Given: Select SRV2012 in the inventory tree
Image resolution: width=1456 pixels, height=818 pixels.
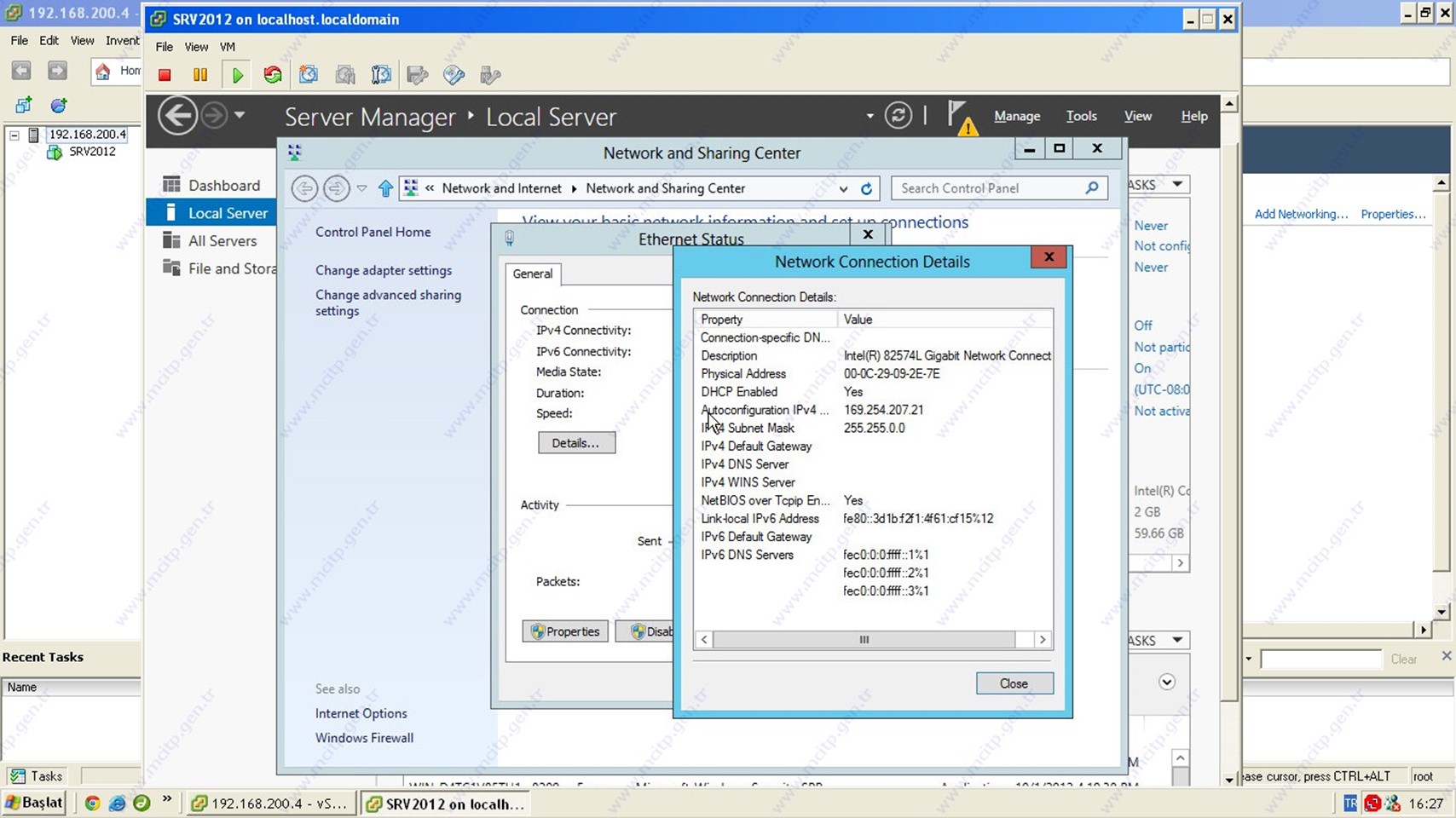Looking at the screenshot, I should click(92, 152).
